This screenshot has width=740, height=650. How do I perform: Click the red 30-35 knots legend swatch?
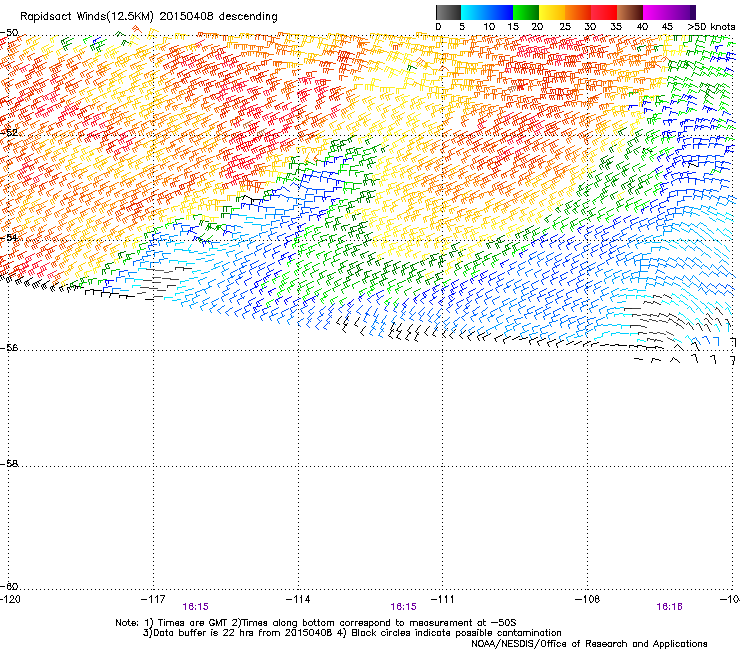coord(604,12)
